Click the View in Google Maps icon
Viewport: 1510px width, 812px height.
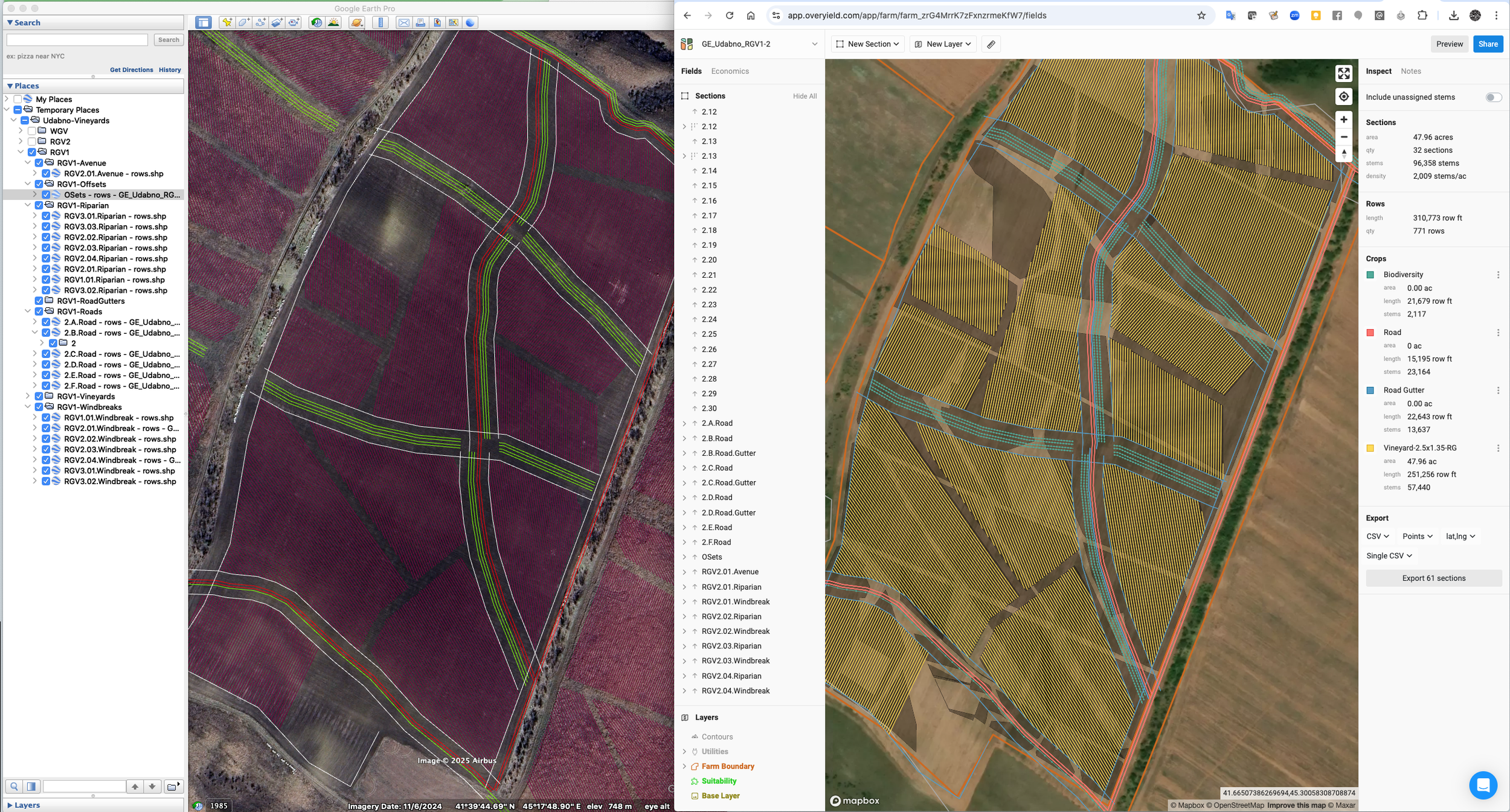(454, 23)
